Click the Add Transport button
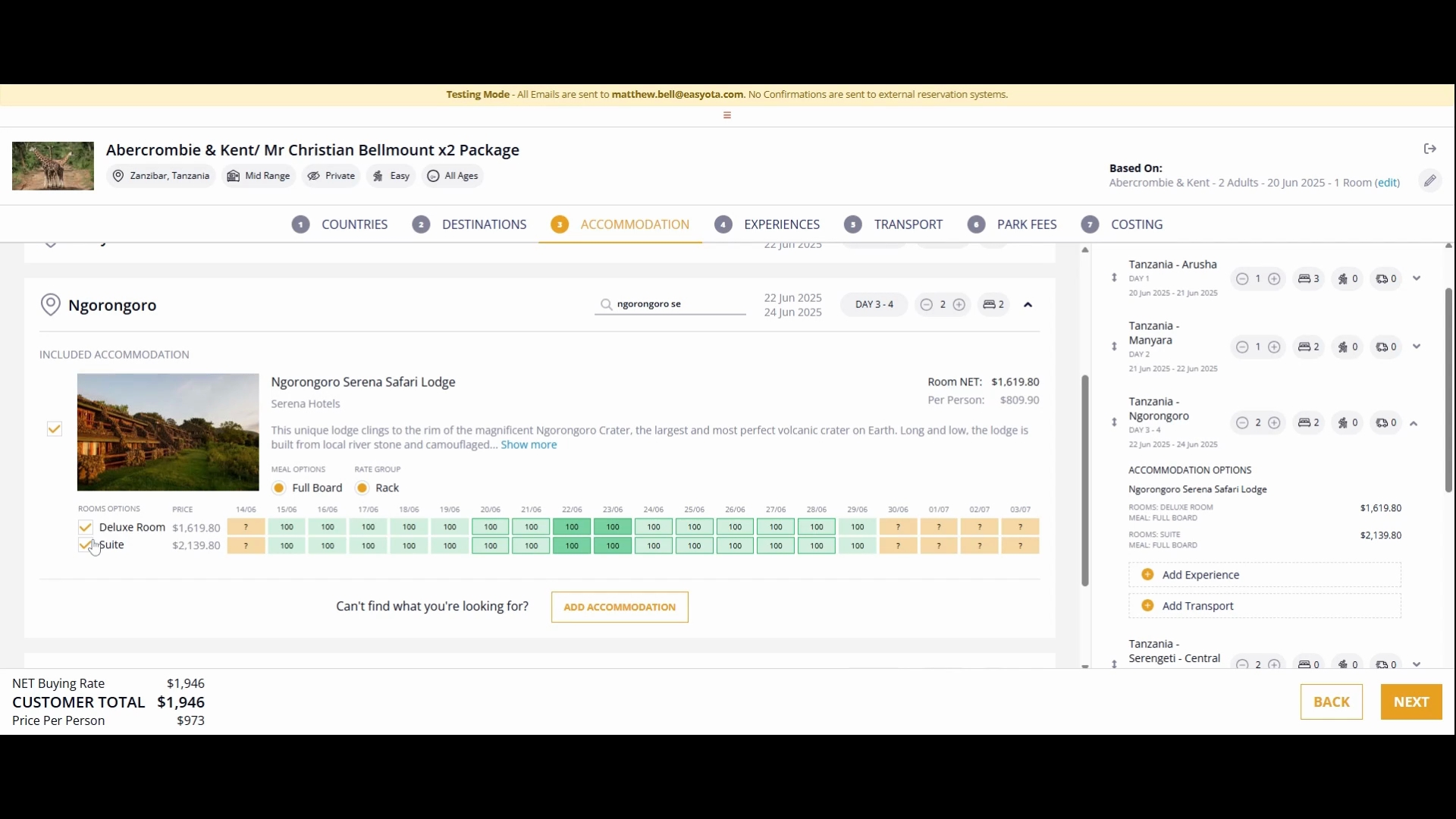Screen dimensions: 1456x819 pyautogui.click(x=1265, y=606)
